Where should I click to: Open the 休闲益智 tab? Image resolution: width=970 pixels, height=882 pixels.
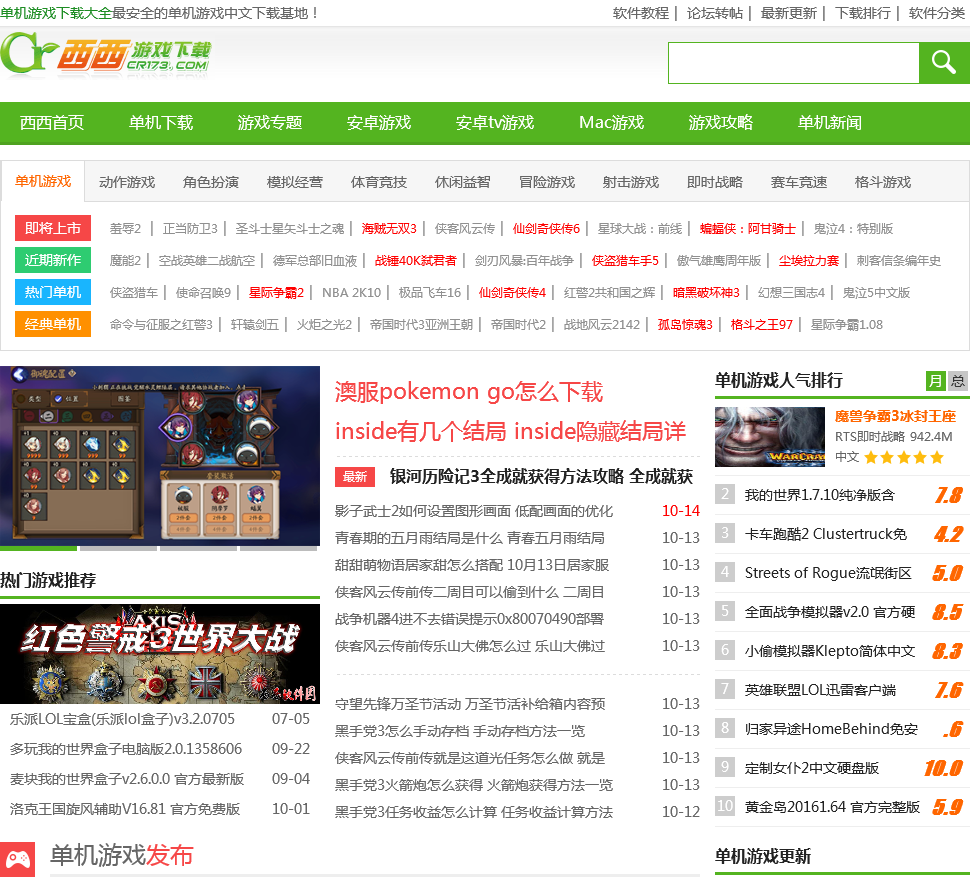(x=463, y=182)
